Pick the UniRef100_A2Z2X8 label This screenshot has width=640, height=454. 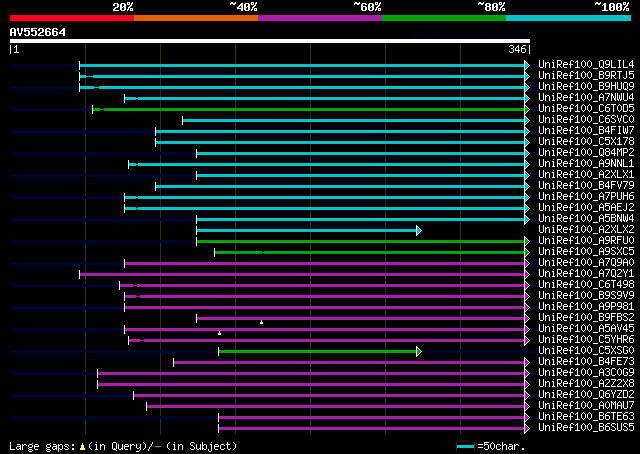[x=586, y=384]
